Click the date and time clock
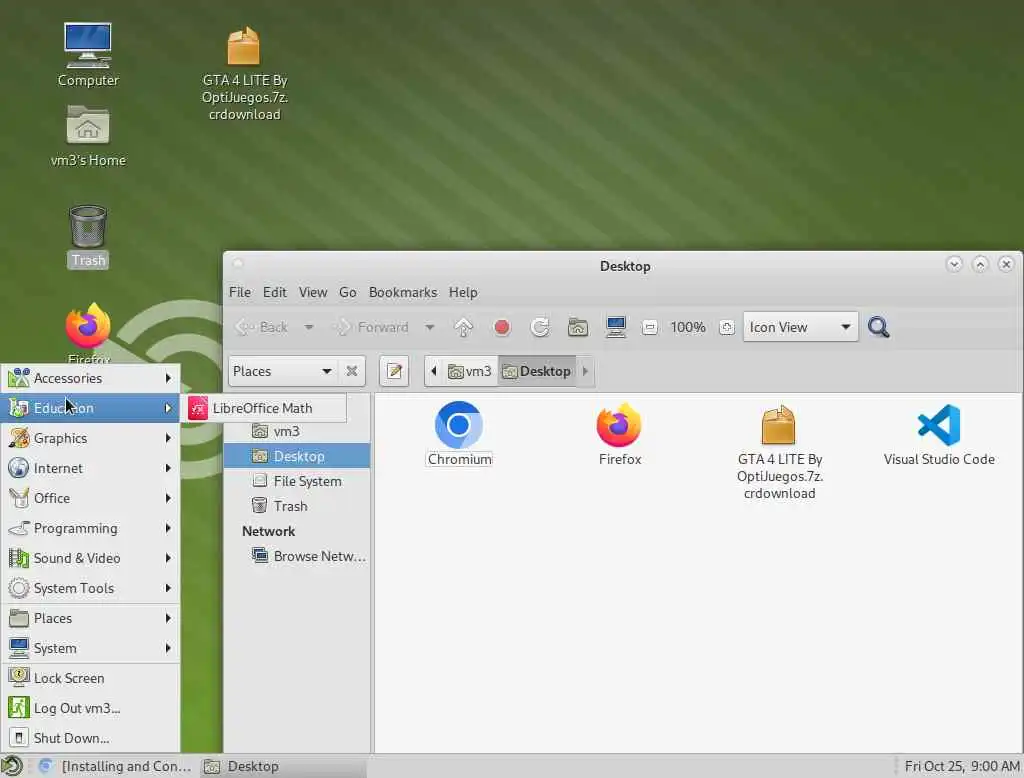This screenshot has height=778, width=1024. click(961, 766)
